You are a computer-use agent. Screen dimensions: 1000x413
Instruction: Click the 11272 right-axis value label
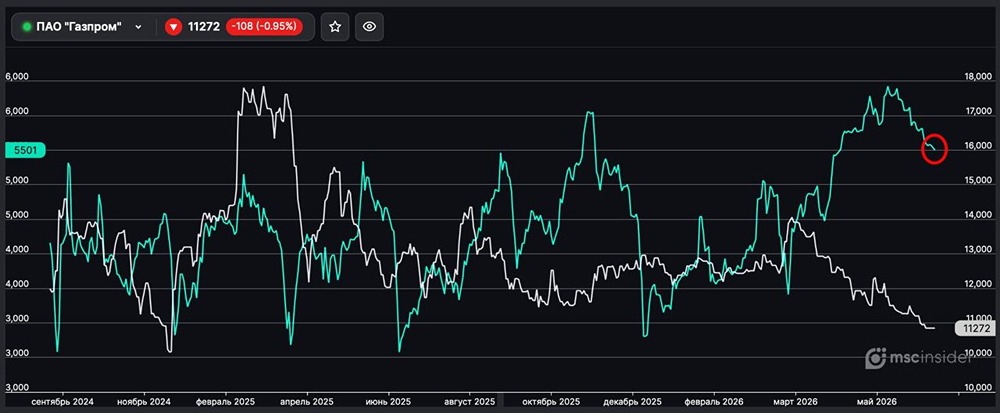pos(974,328)
